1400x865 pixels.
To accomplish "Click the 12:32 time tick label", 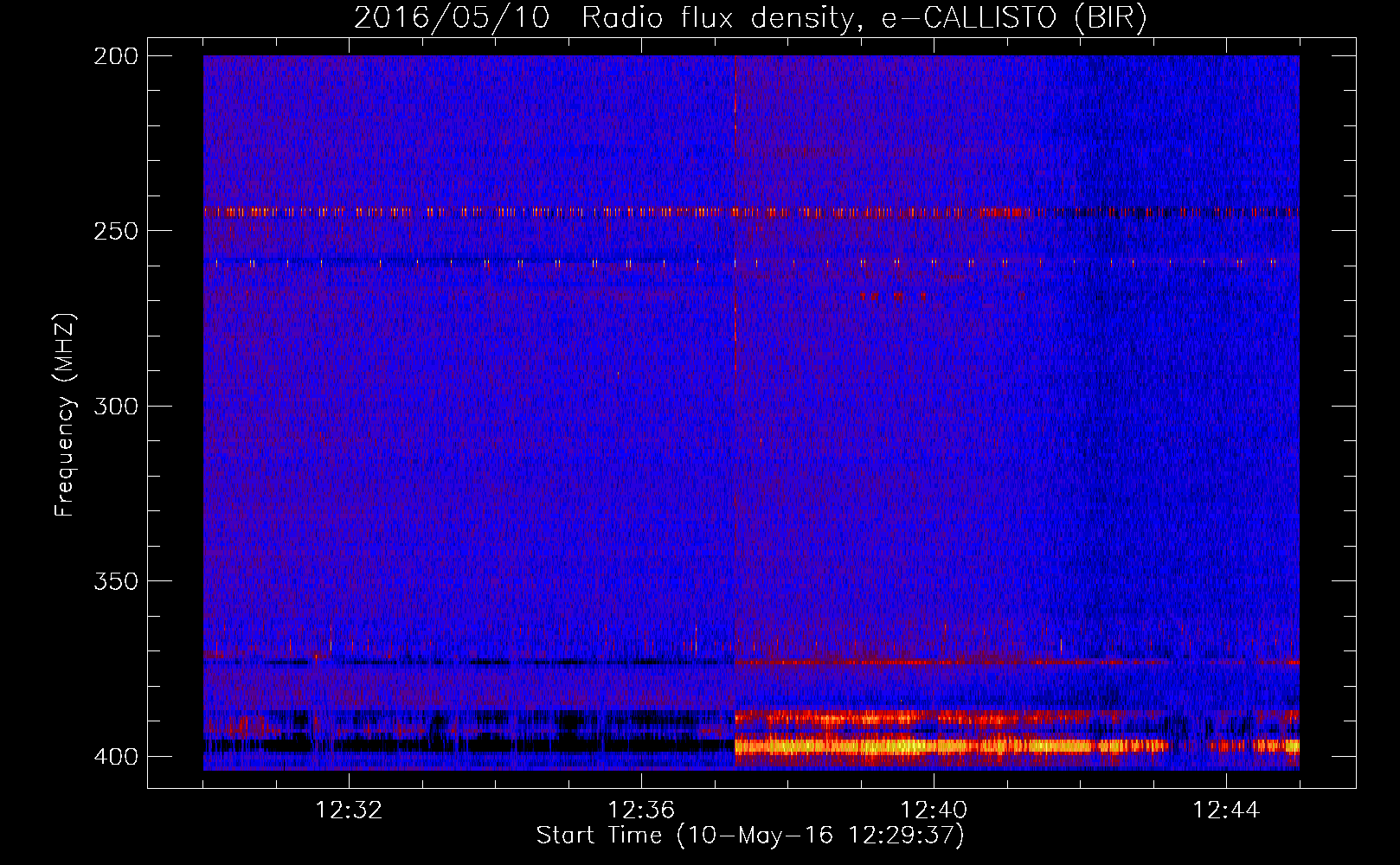I will tap(349, 811).
